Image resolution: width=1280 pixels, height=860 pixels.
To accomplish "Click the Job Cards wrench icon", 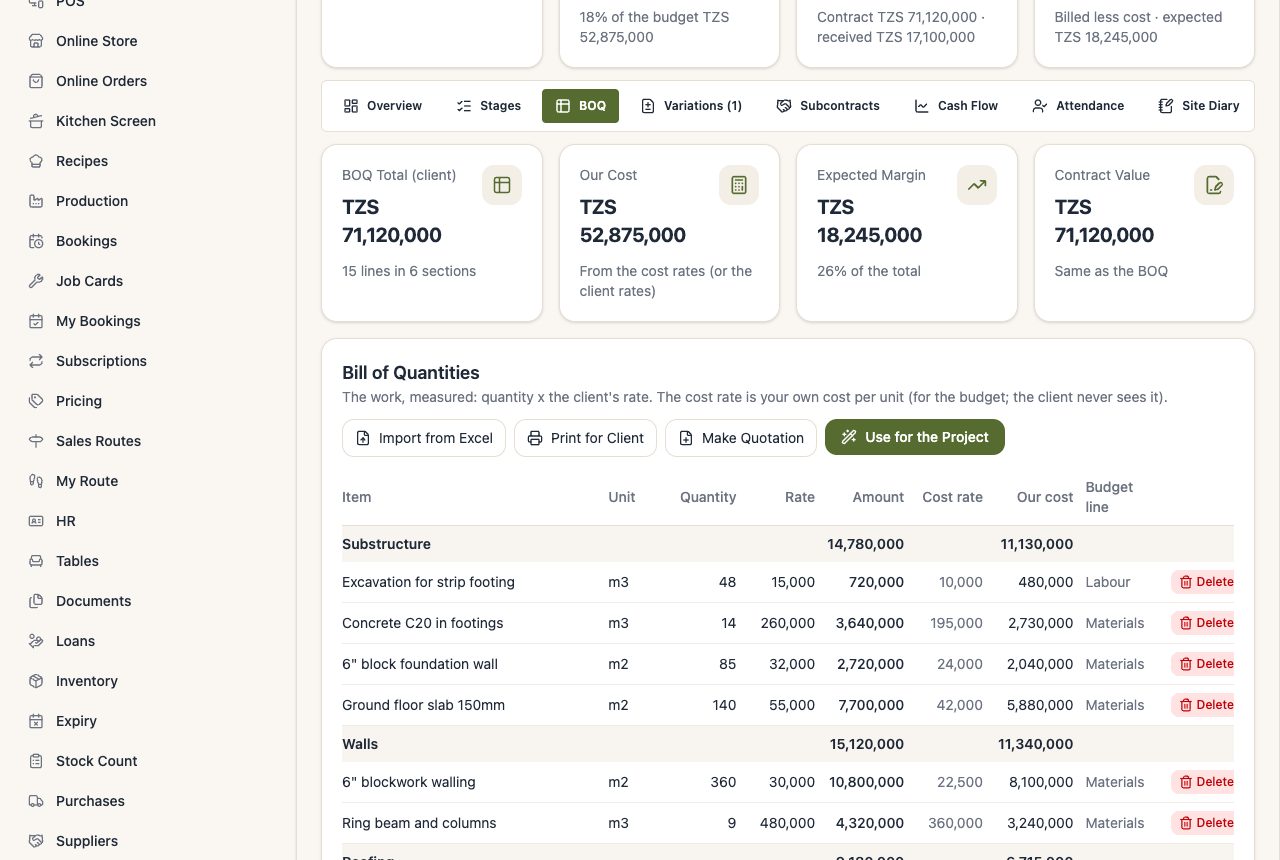I will click(36, 281).
